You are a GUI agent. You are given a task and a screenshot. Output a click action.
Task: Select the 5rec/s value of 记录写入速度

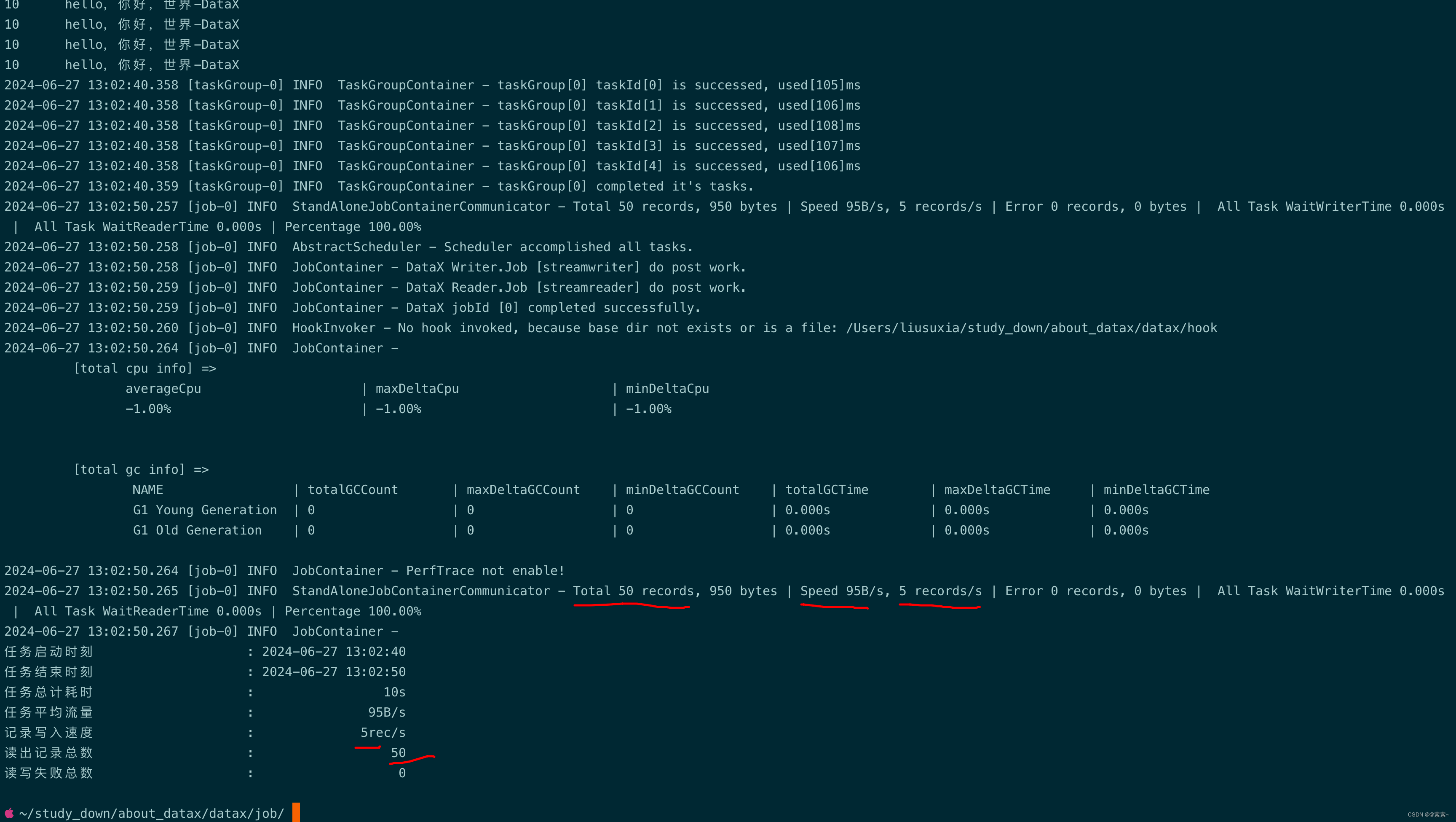tap(383, 733)
